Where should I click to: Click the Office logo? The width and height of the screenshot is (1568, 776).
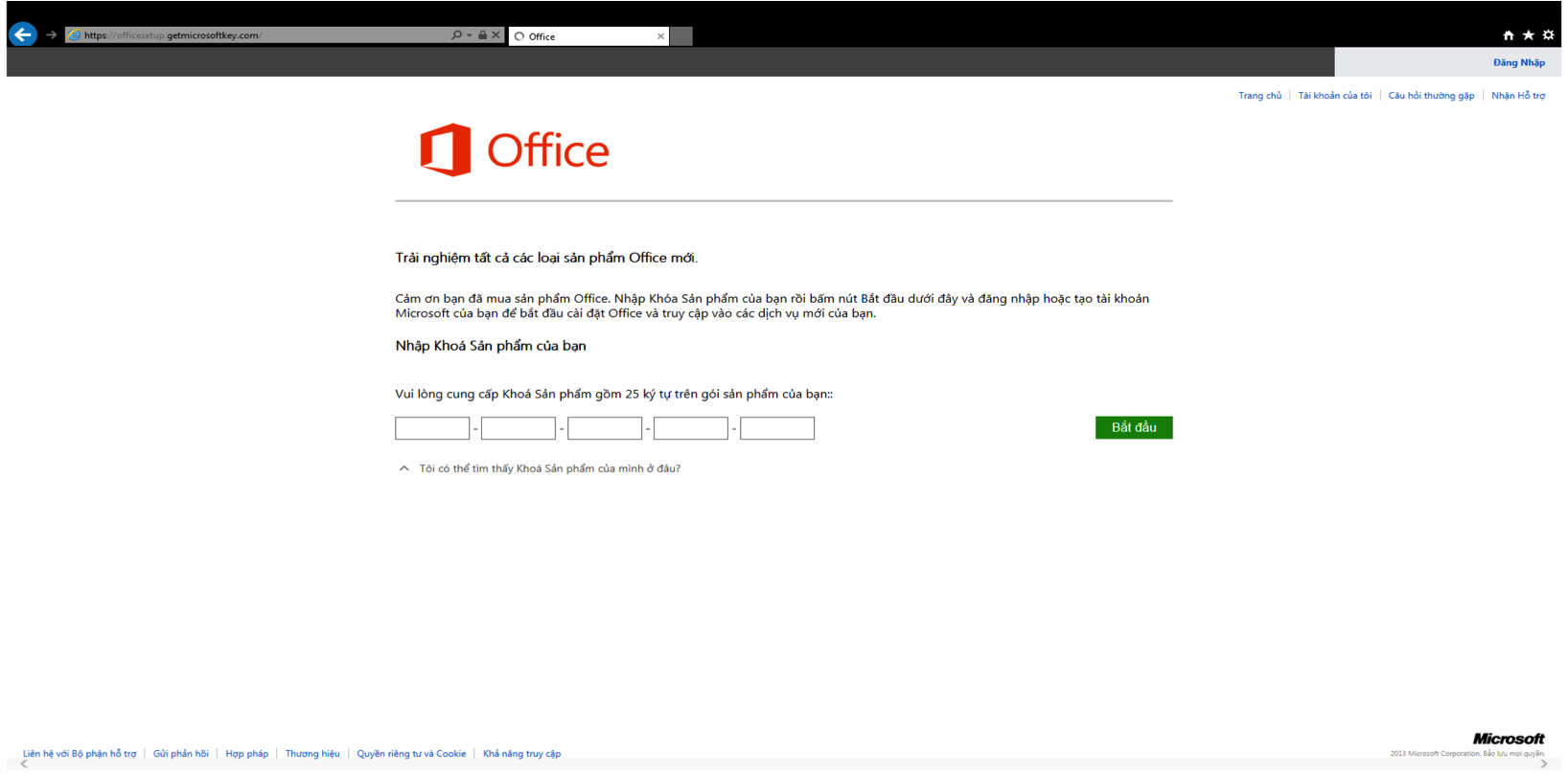[515, 150]
